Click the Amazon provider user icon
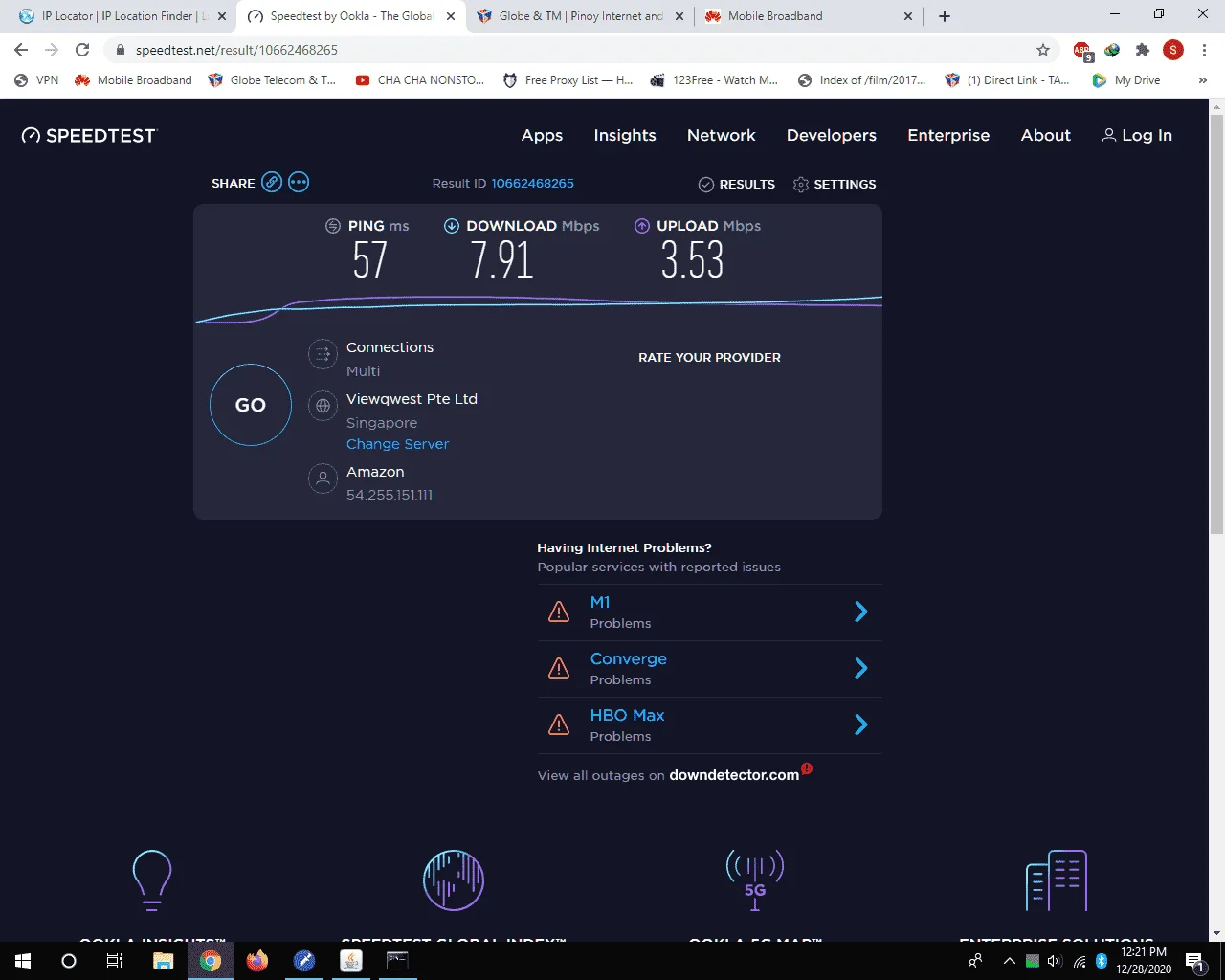 click(x=323, y=478)
